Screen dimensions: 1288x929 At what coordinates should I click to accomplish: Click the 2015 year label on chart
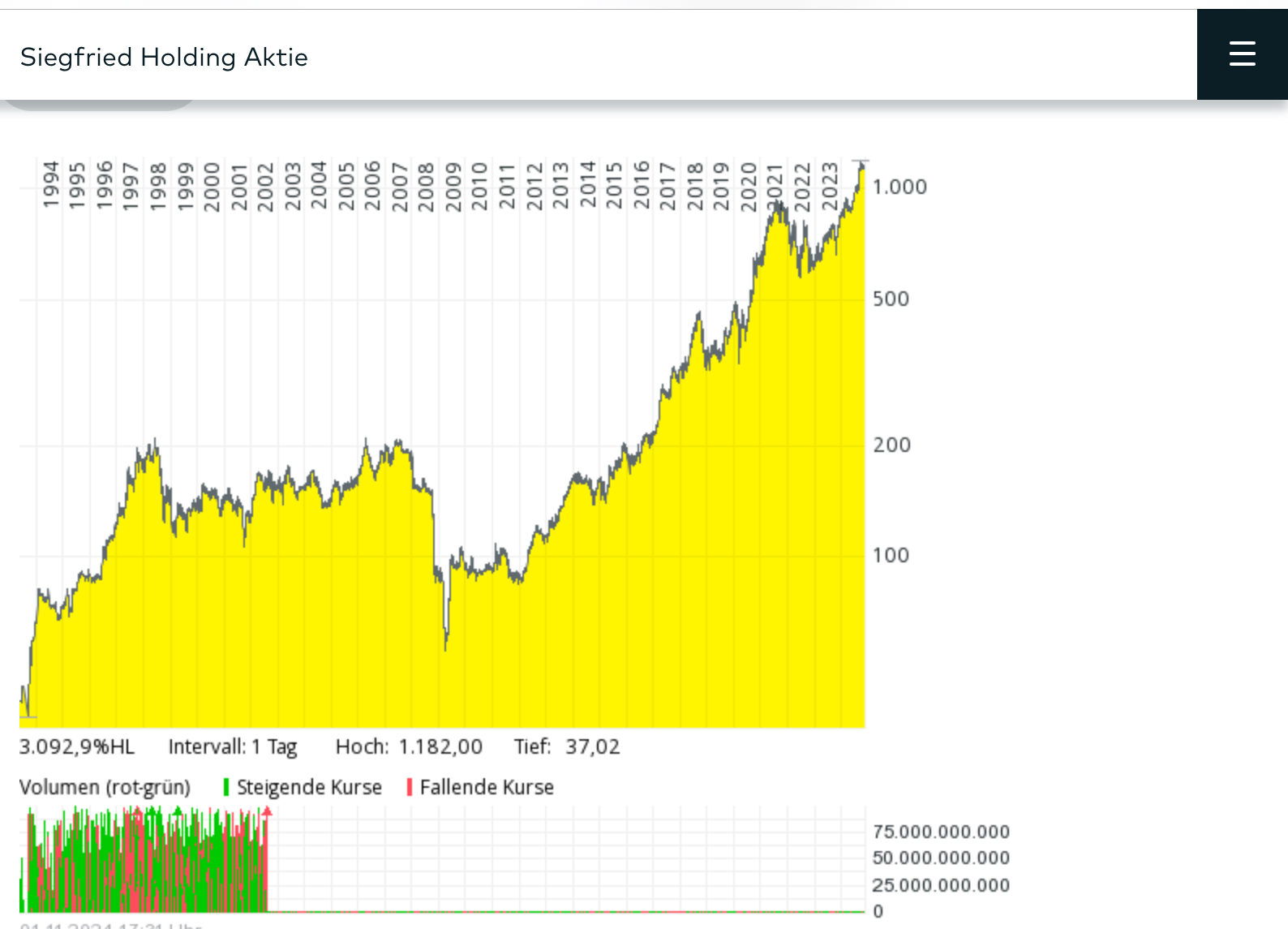pos(614,185)
